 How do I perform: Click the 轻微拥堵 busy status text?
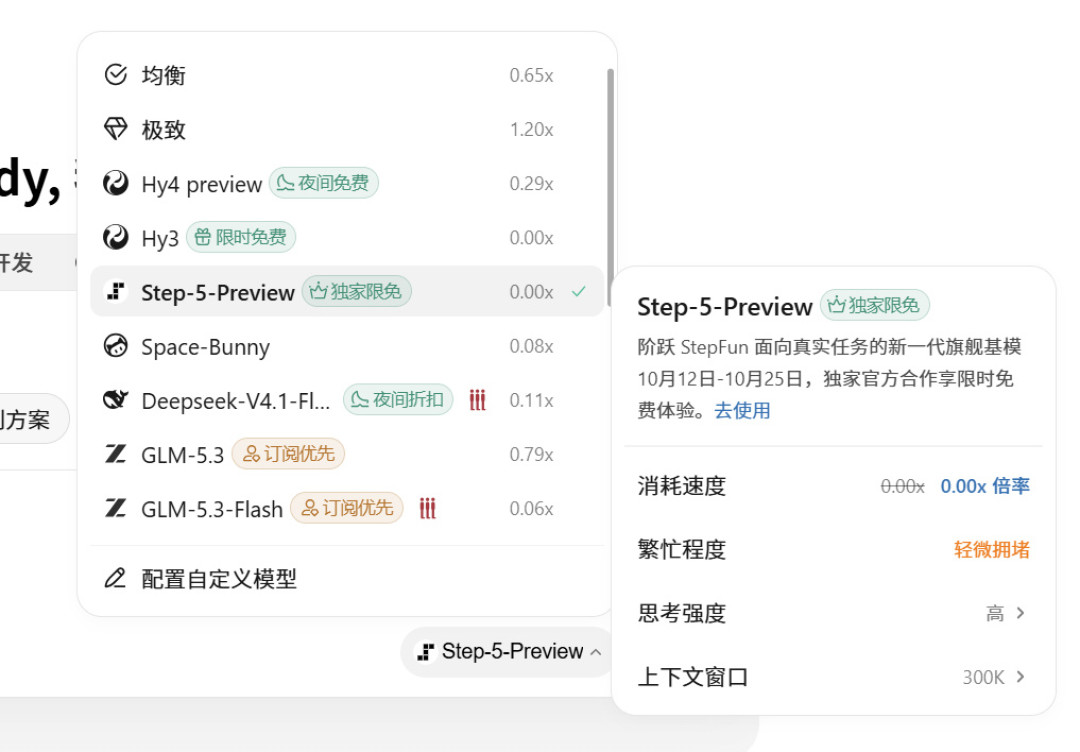pyautogui.click(x=992, y=550)
